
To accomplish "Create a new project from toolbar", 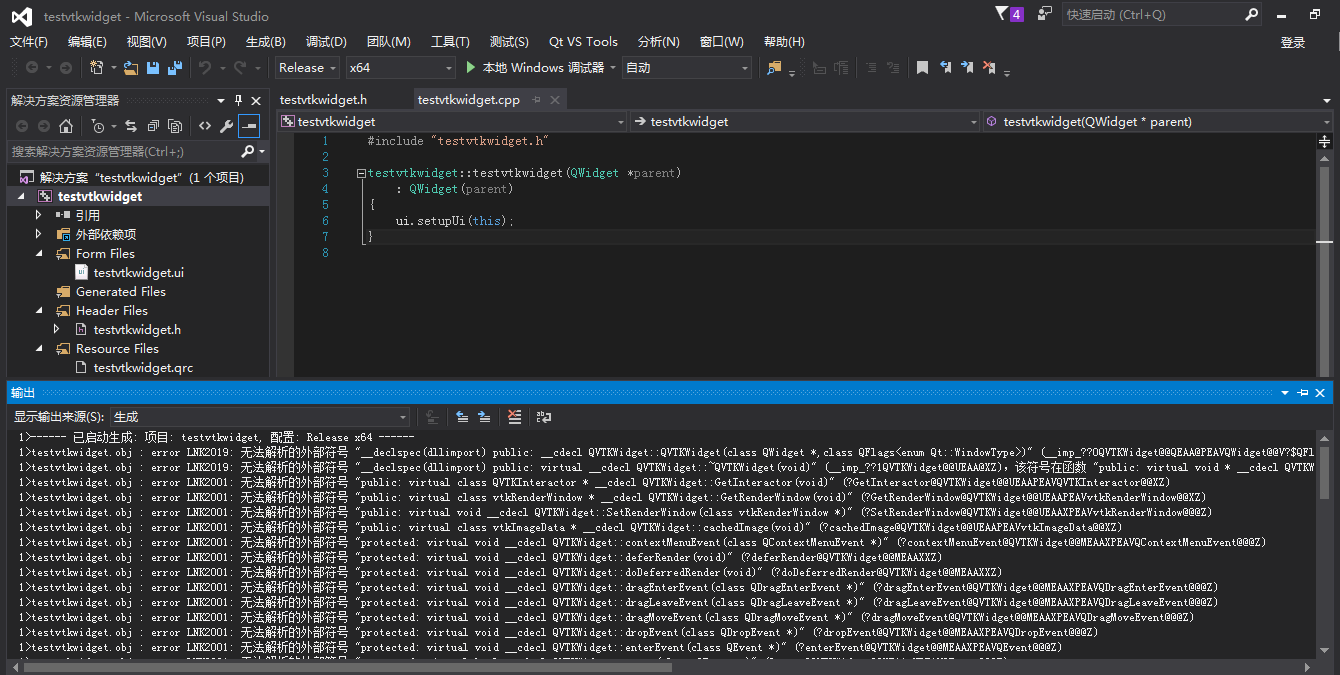I will coord(97,68).
